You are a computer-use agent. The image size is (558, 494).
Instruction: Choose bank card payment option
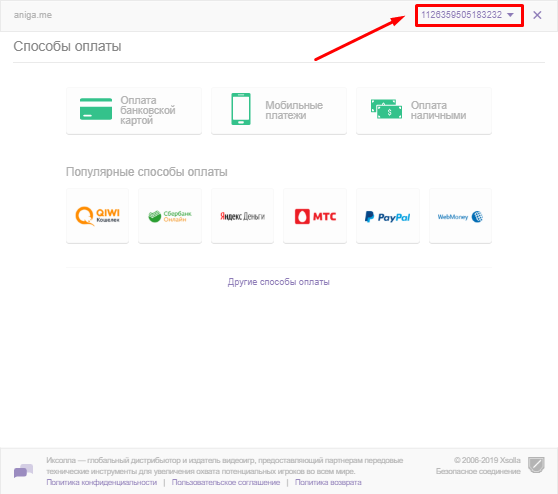click(x=134, y=110)
